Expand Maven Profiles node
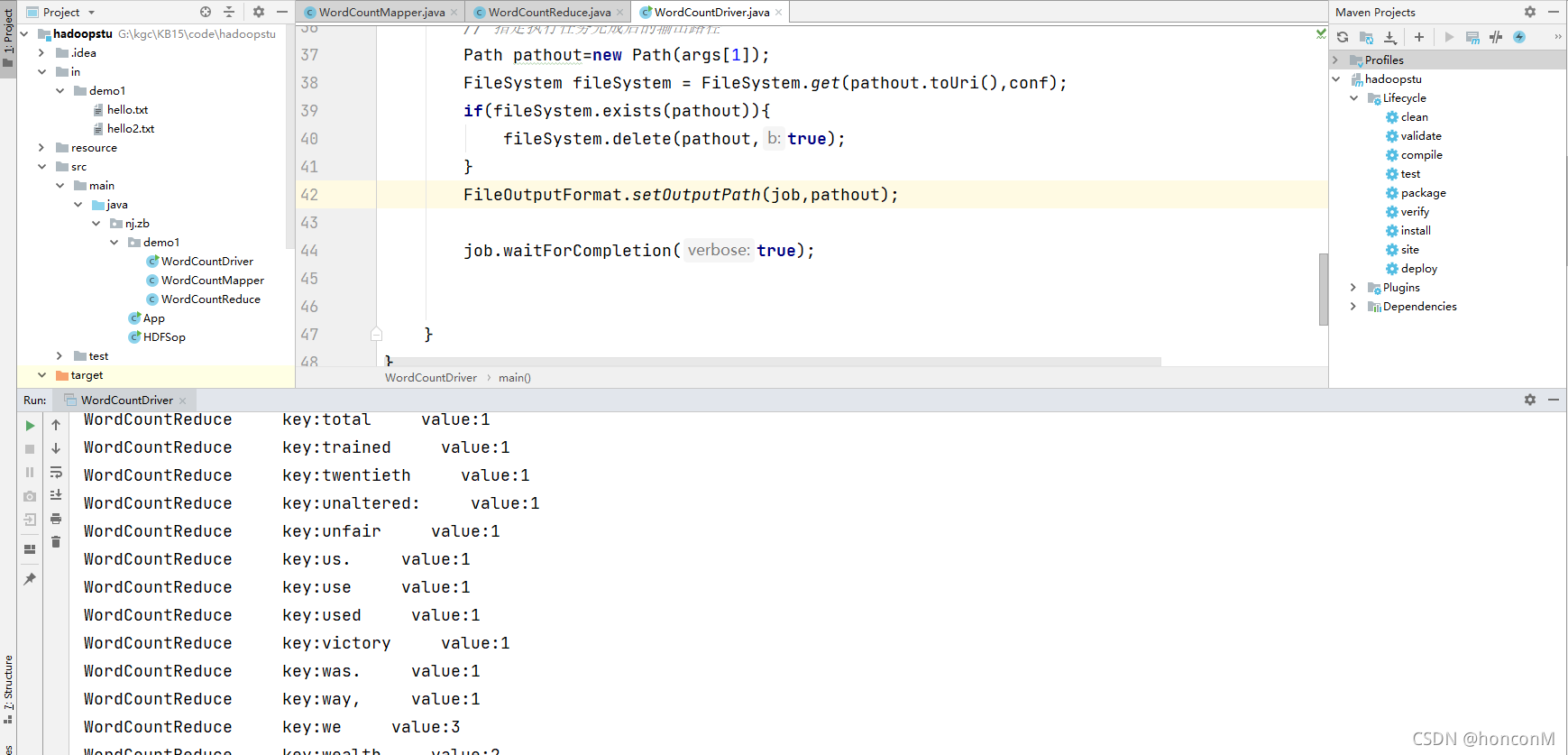This screenshot has height=755, width=1568. 1336,60
